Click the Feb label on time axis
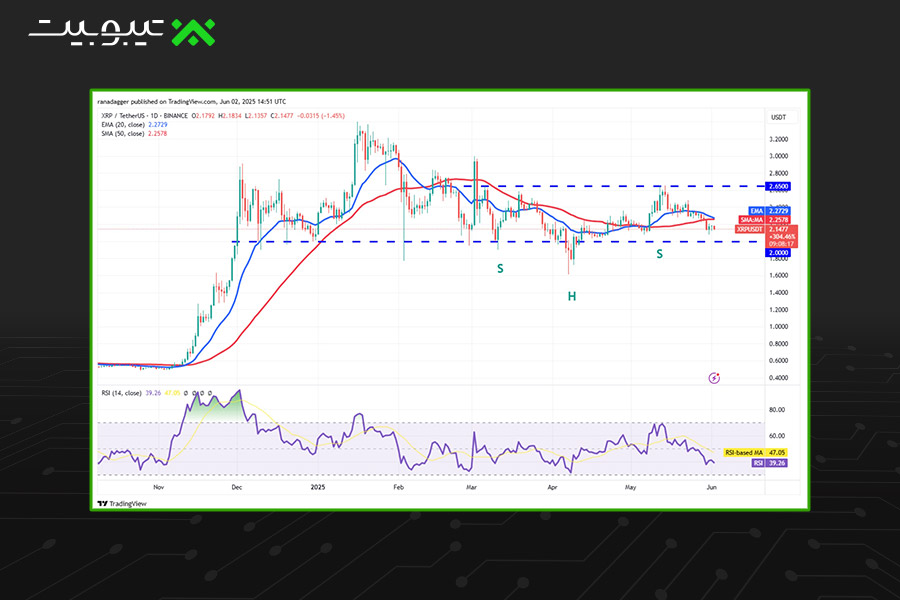Viewport: 900px width, 600px height. tap(398, 487)
